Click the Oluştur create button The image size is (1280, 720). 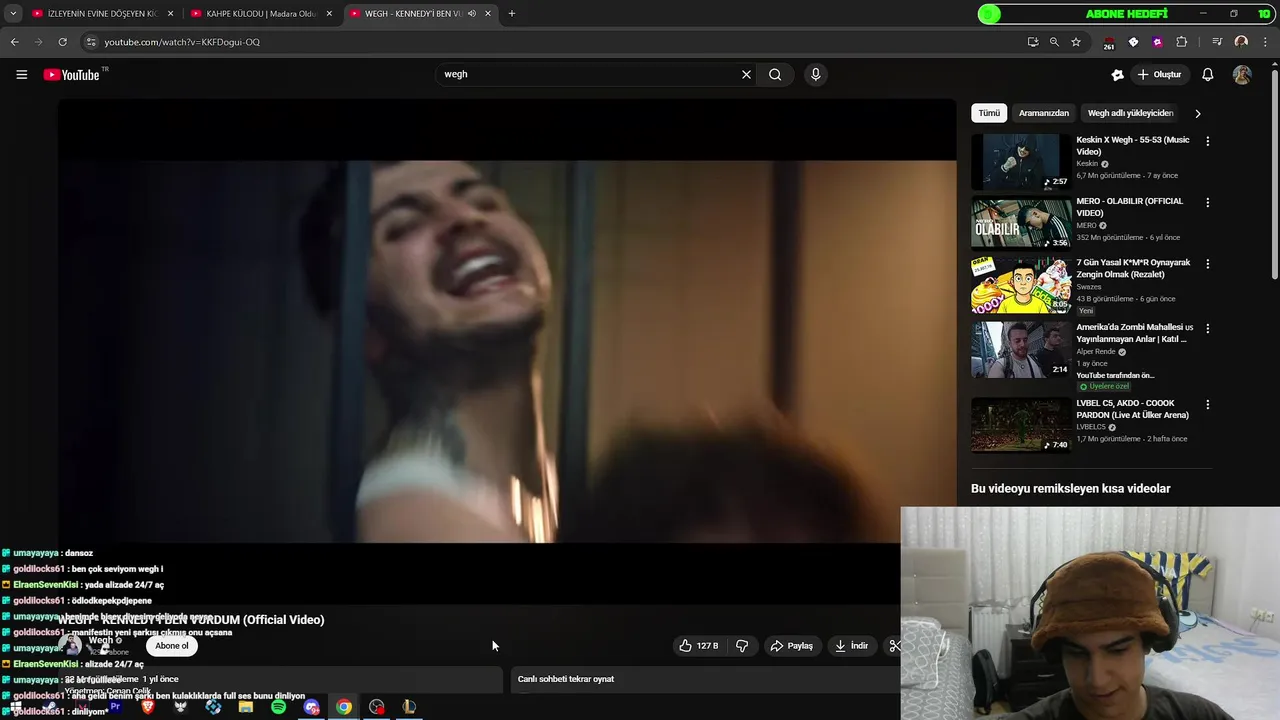[x=1159, y=75]
